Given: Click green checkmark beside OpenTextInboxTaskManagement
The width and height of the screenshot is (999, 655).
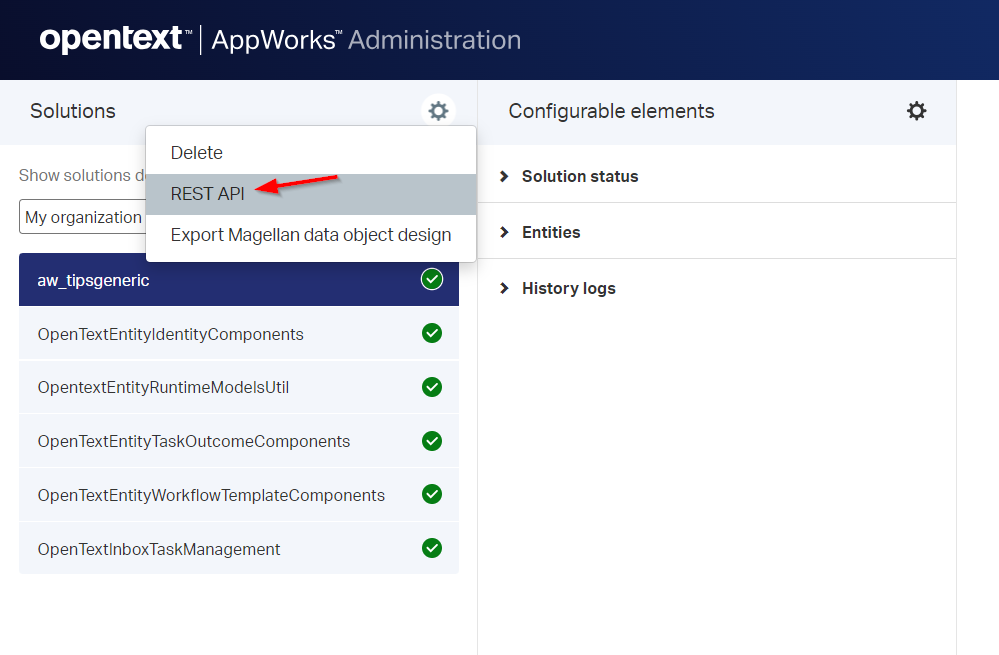Looking at the screenshot, I should tap(432, 548).
